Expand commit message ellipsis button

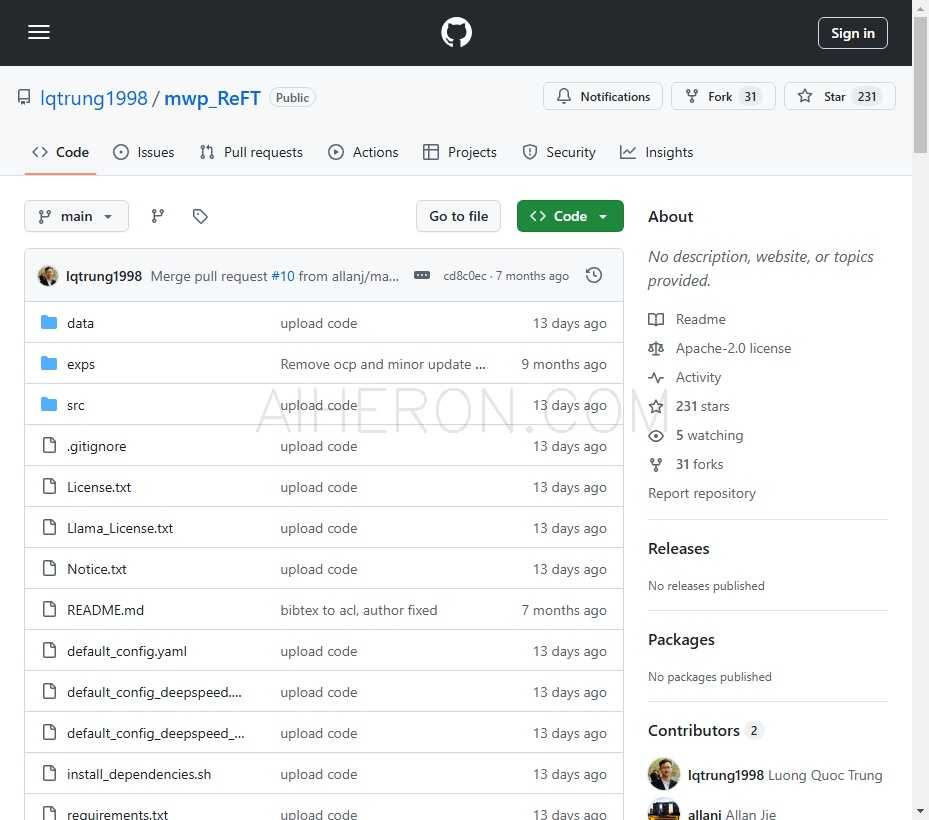point(422,276)
